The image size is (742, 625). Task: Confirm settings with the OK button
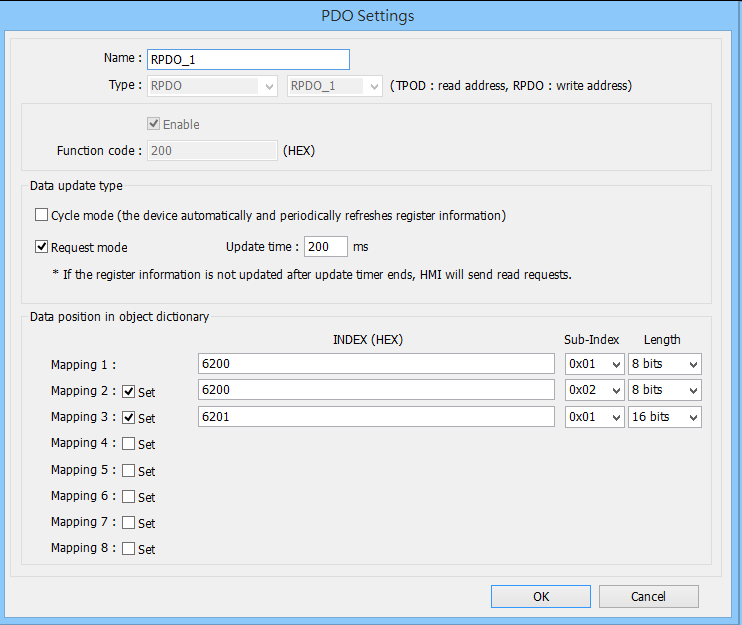point(540,596)
